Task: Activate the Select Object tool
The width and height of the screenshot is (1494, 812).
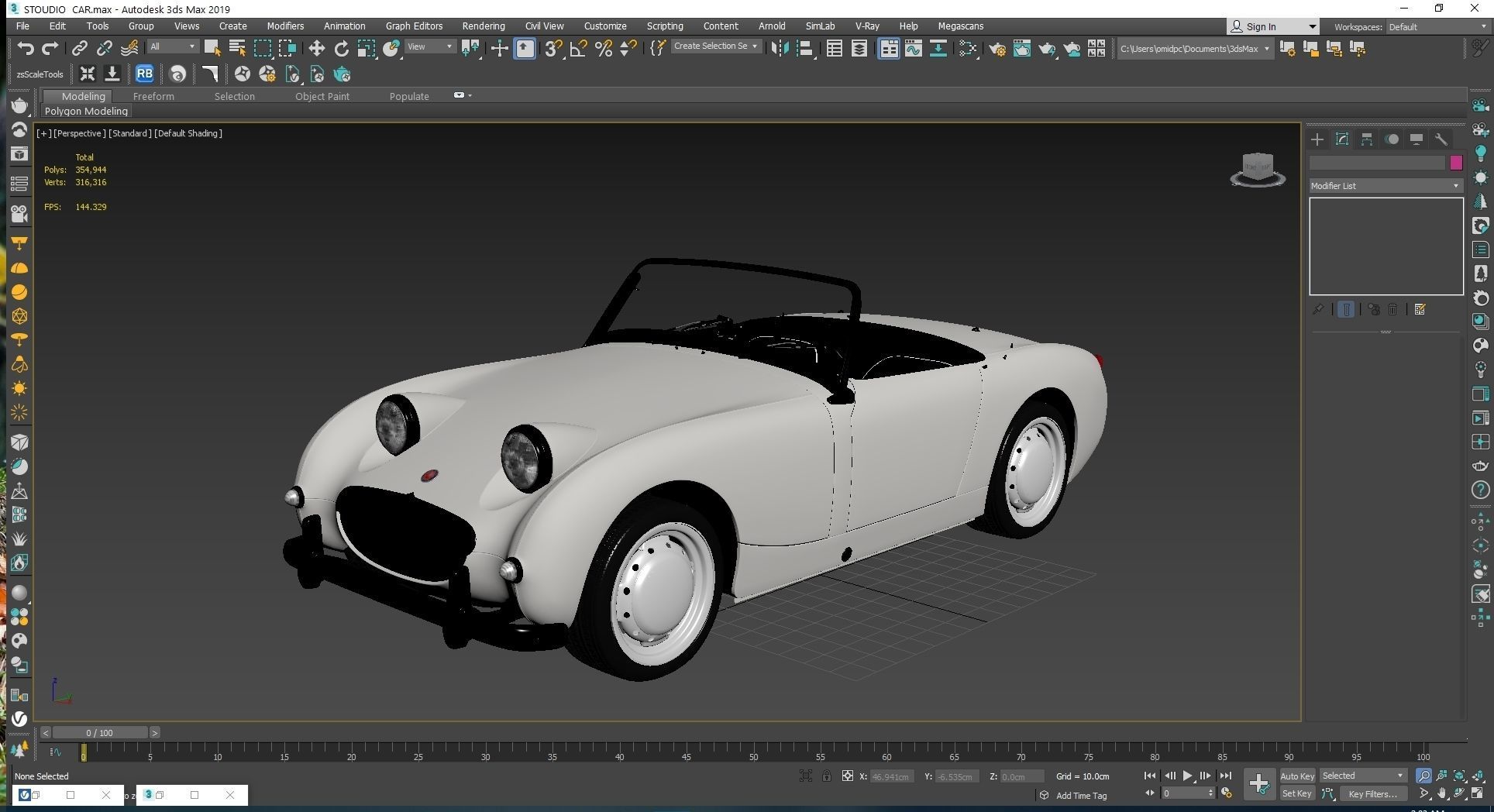Action: (x=212, y=49)
